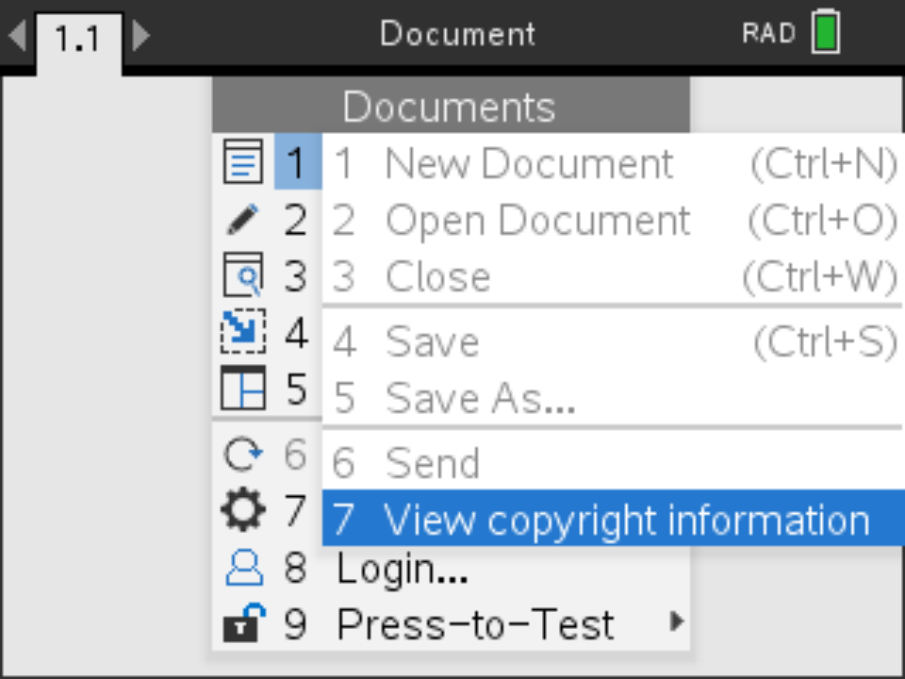Click the Login user profile icon

tap(242, 569)
